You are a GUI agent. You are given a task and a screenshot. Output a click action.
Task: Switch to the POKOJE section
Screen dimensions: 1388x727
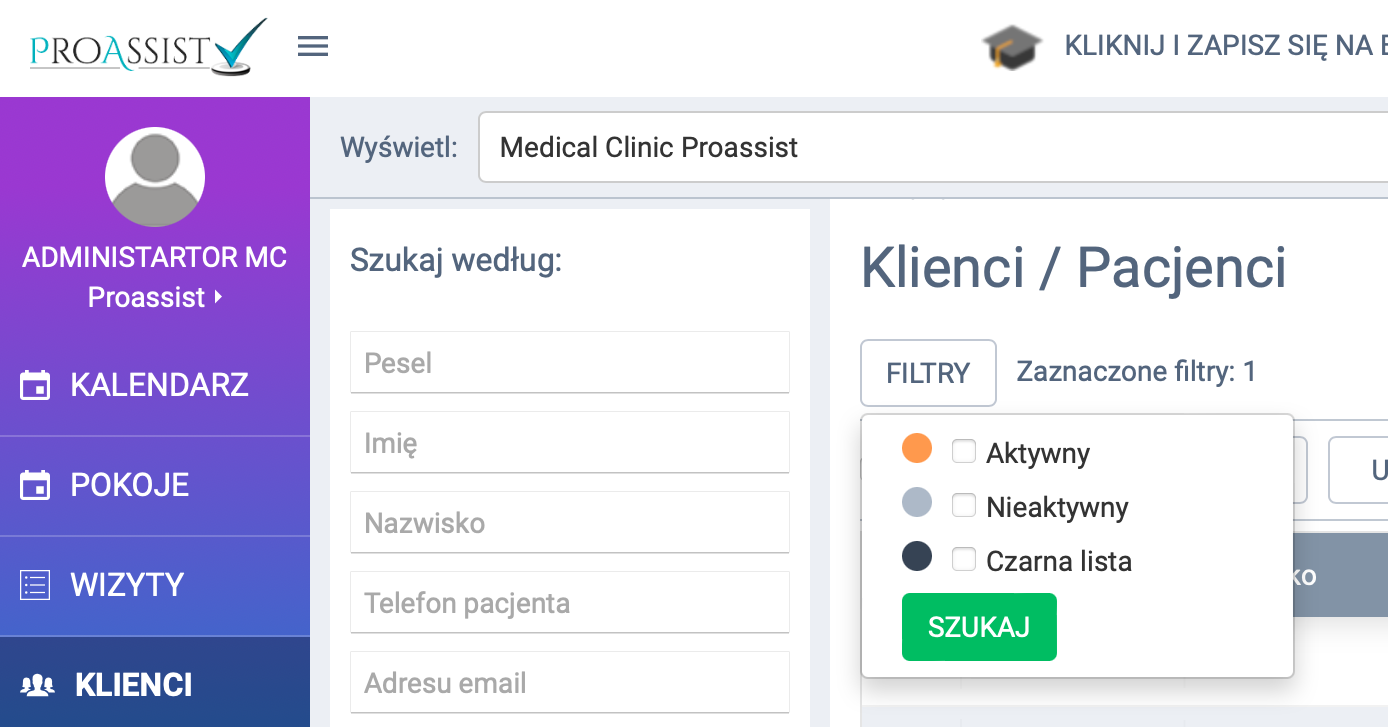(130, 483)
